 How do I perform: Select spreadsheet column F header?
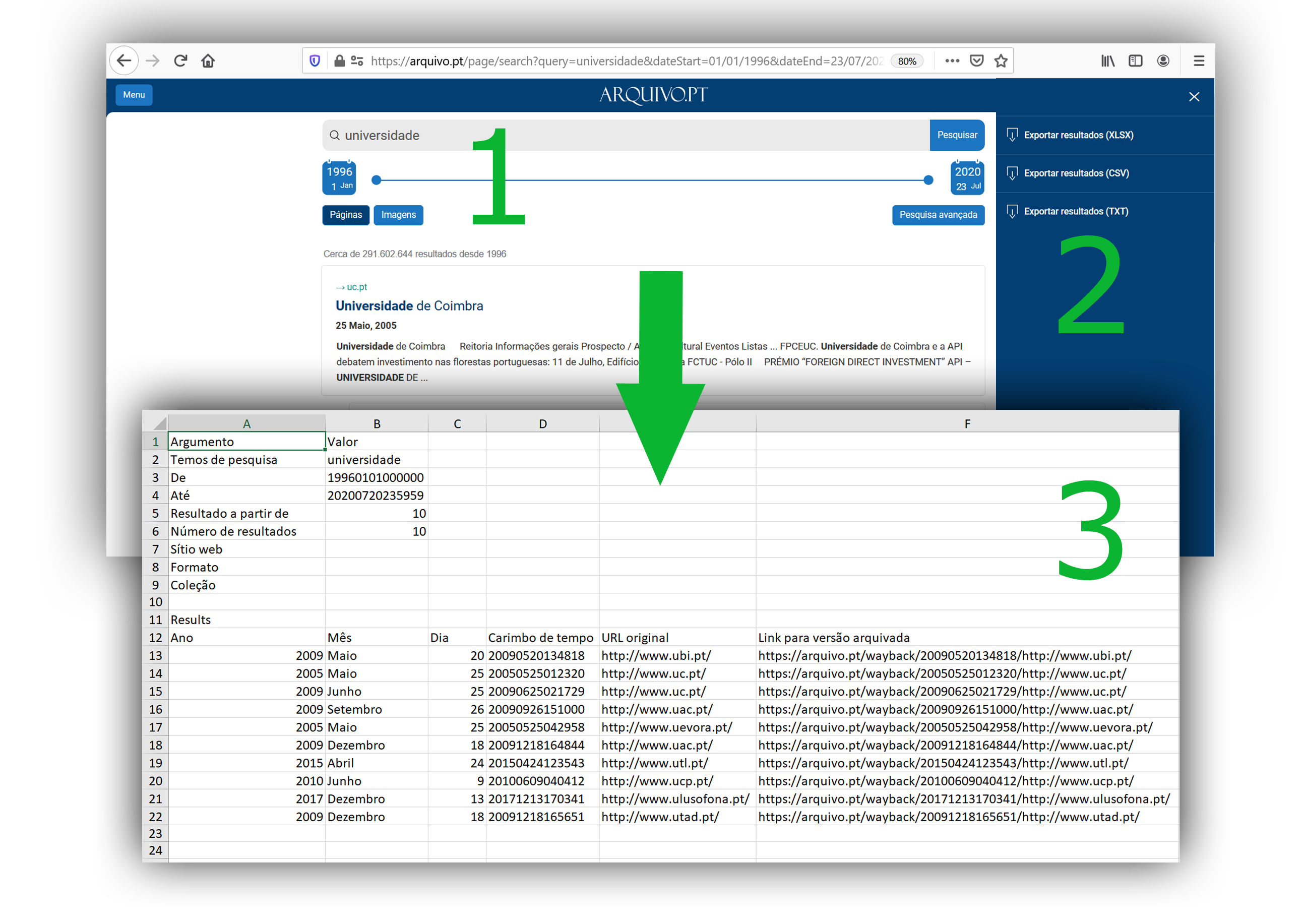click(967, 423)
